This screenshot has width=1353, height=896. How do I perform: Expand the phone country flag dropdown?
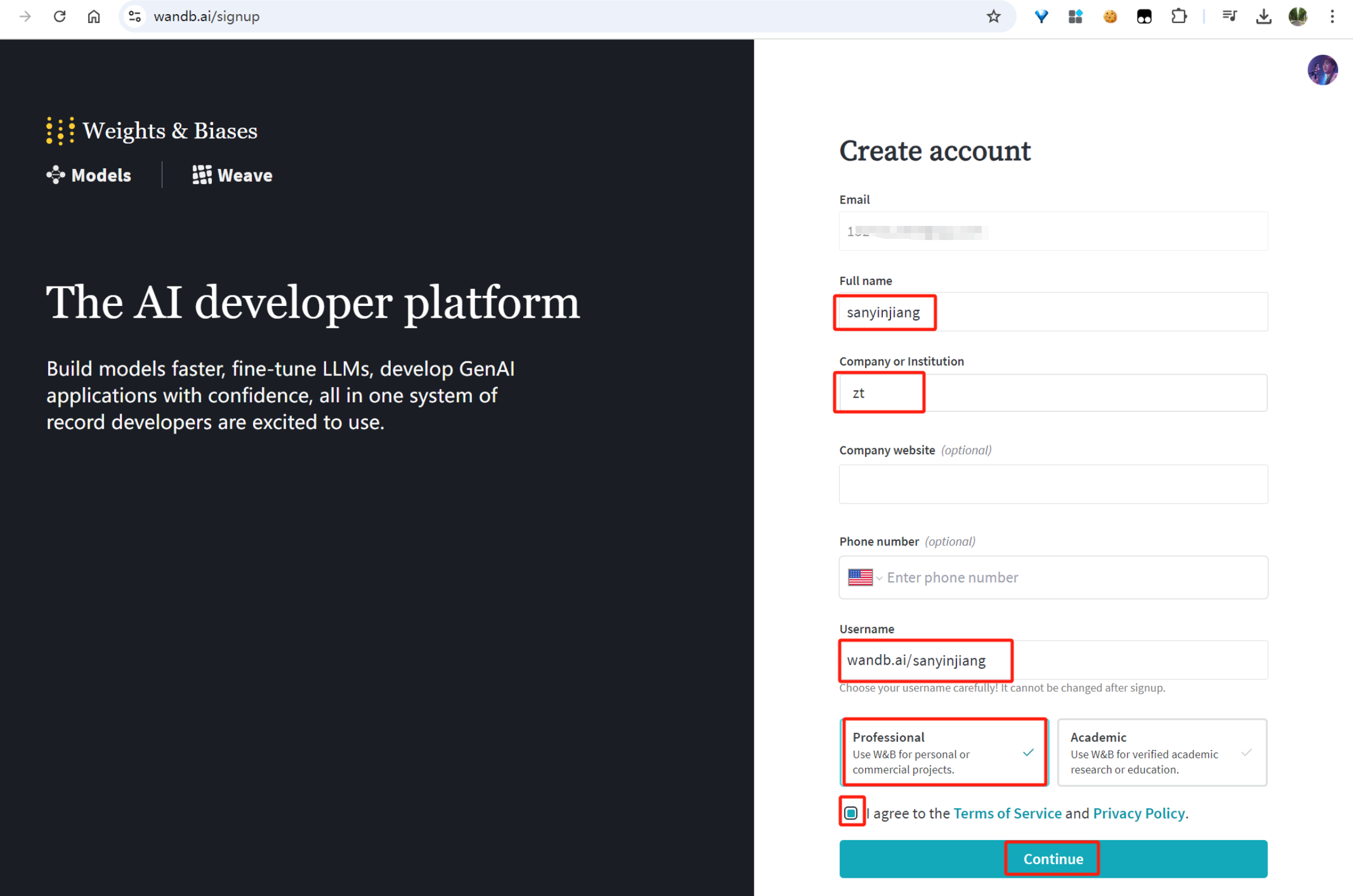[865, 577]
